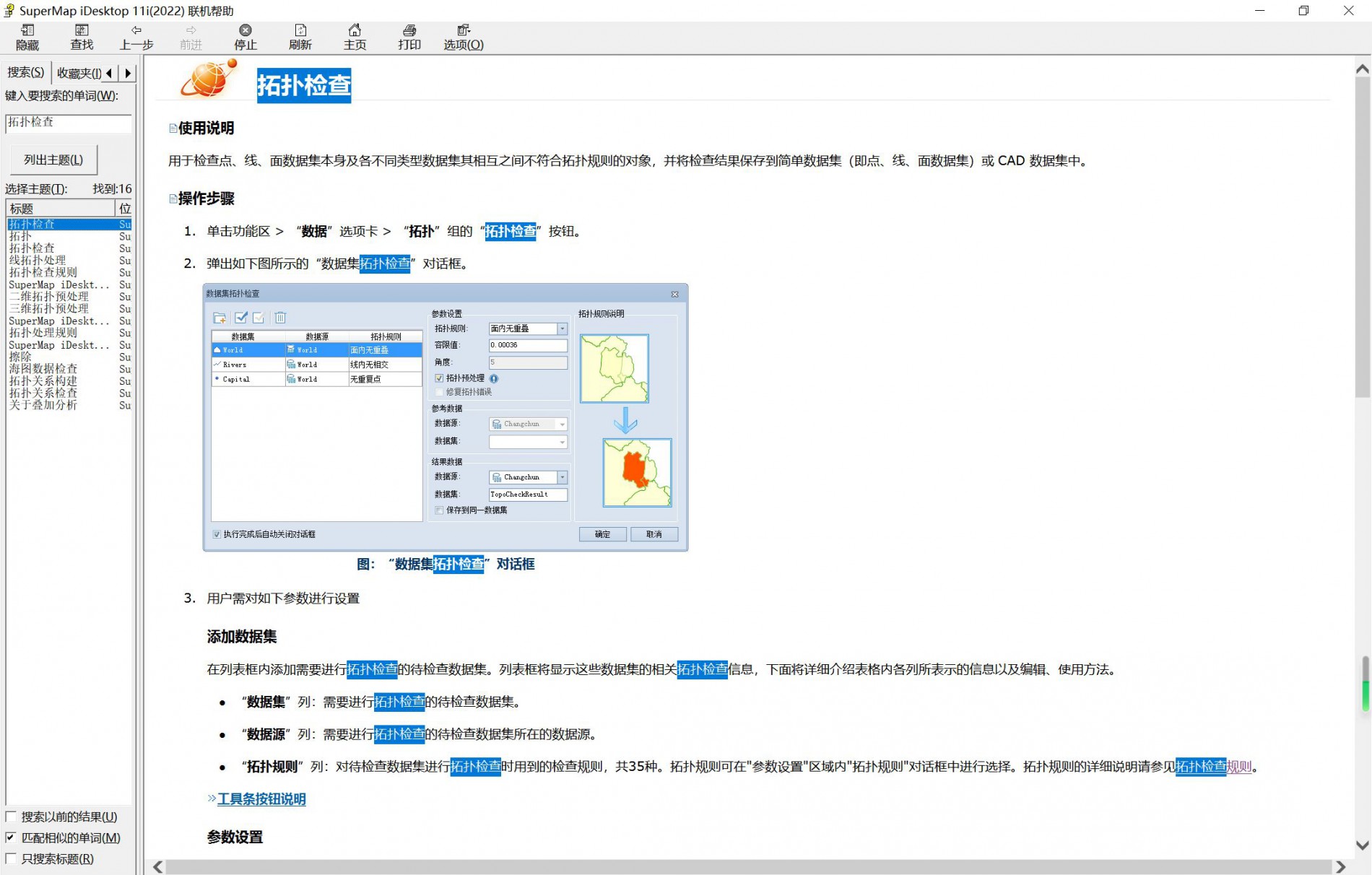1372x875 pixels.
Task: Switch to the 搜索(S) tab
Action: tap(26, 73)
